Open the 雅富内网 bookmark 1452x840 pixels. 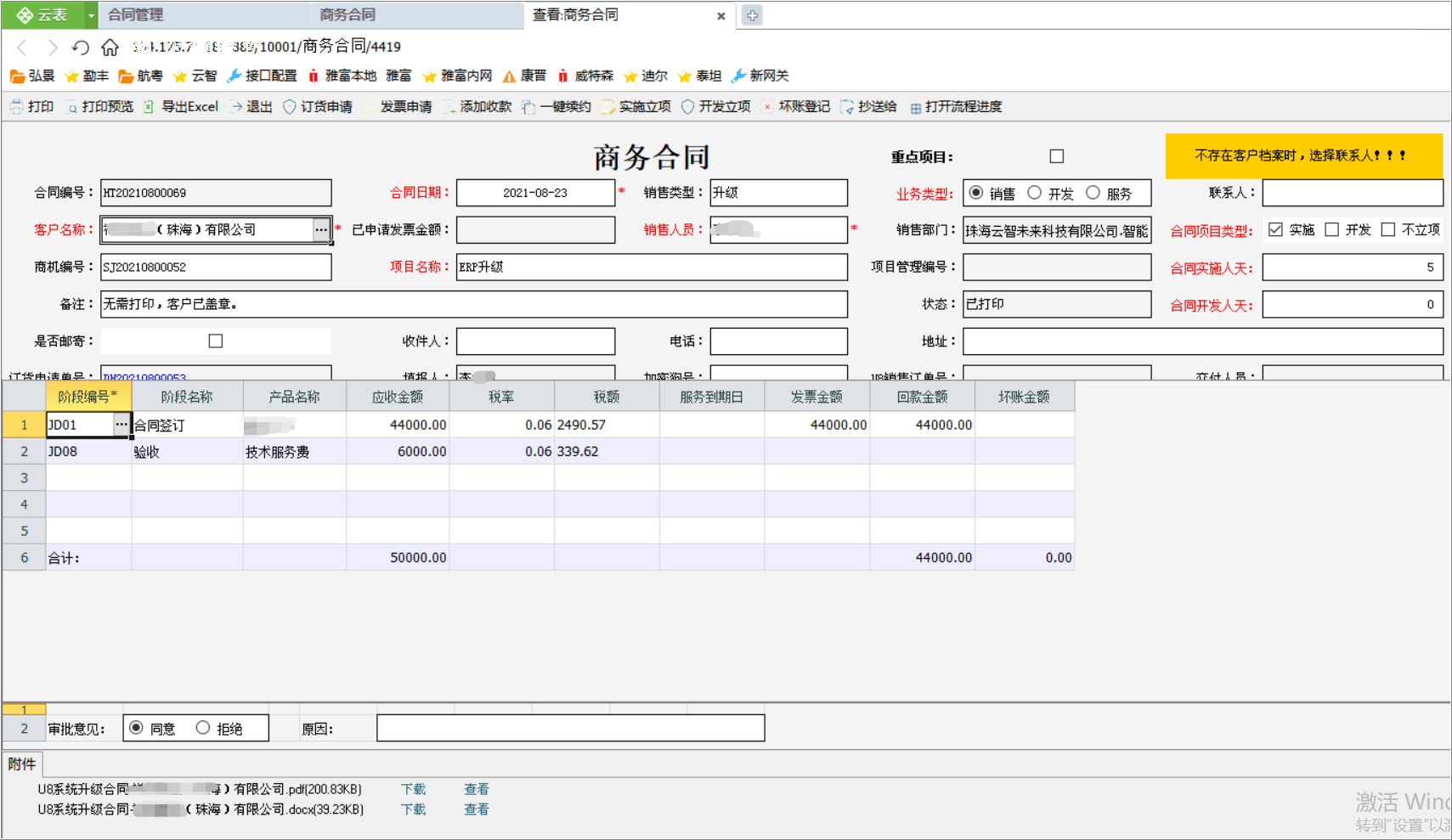pyautogui.click(x=457, y=76)
